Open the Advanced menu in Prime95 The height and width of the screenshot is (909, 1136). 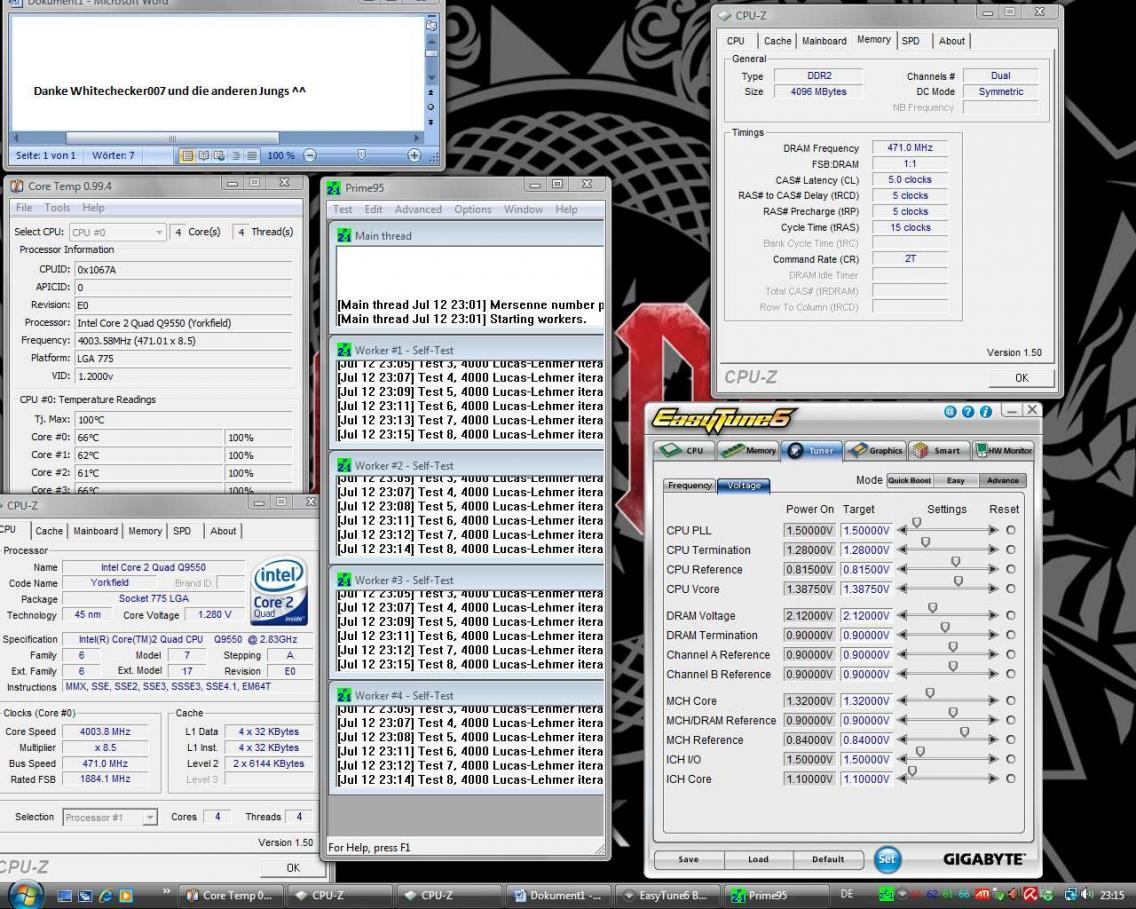[x=418, y=209]
